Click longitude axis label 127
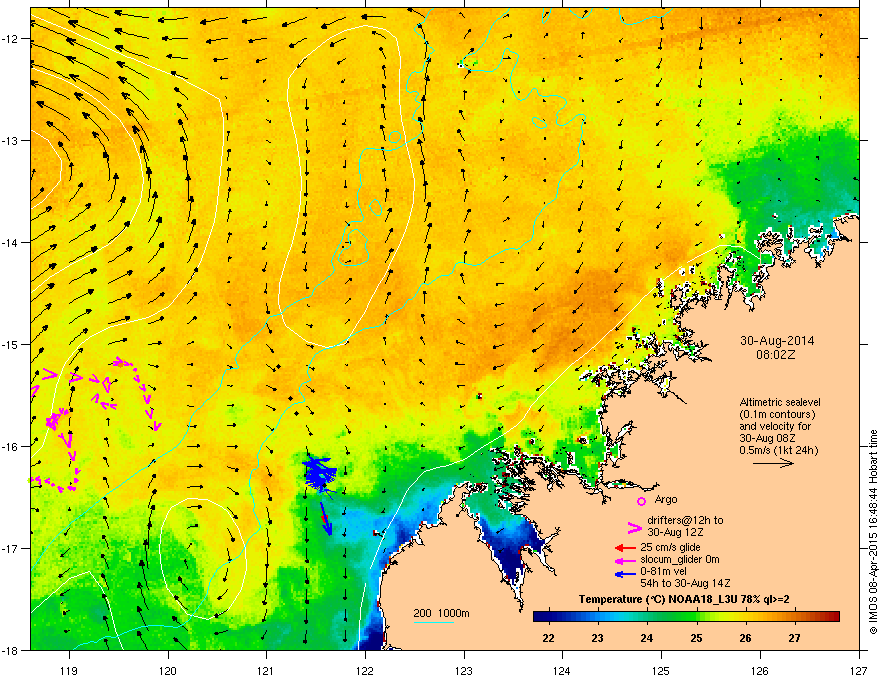The image size is (880, 680). point(859,670)
